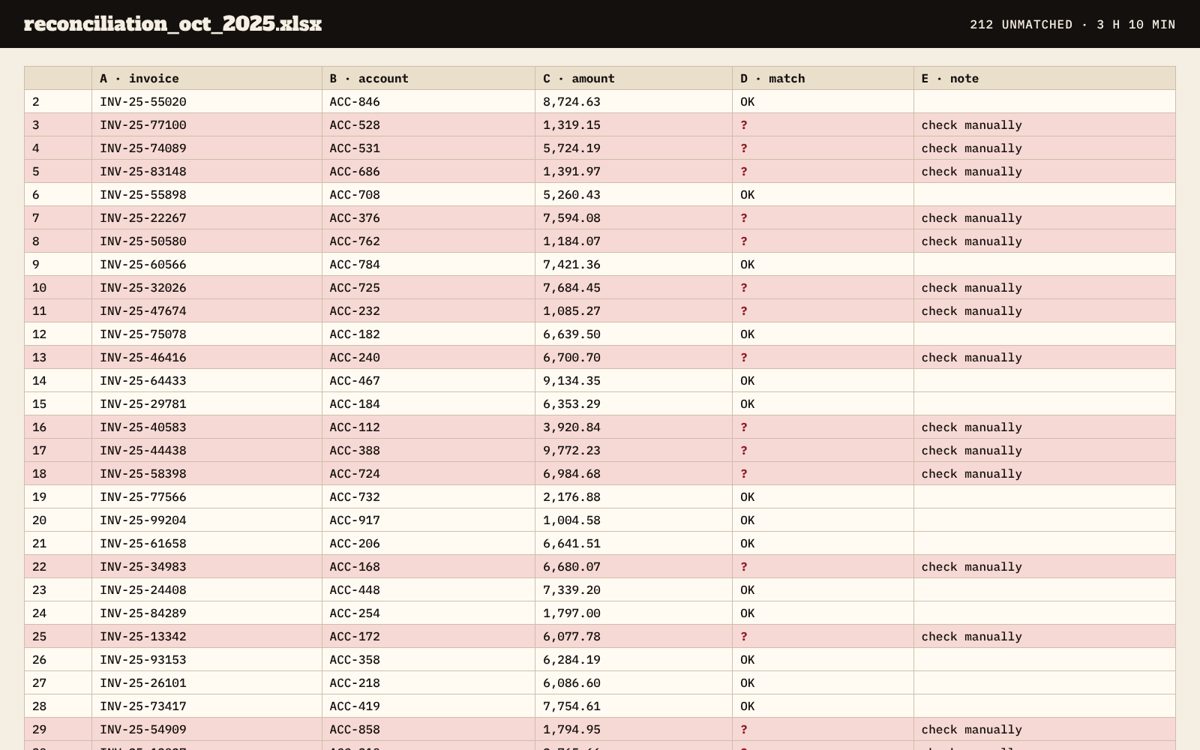
Task: Click account cell ACC-917
Action: [429, 520]
